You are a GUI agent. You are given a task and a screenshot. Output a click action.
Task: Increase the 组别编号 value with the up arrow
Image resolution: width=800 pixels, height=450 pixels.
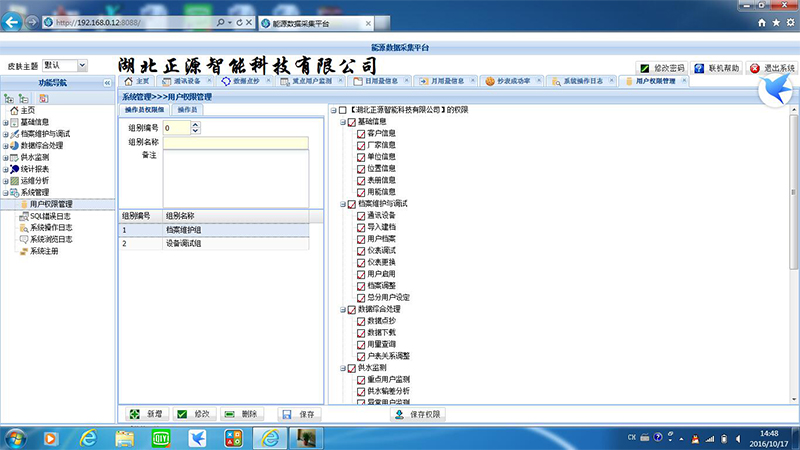(195, 124)
